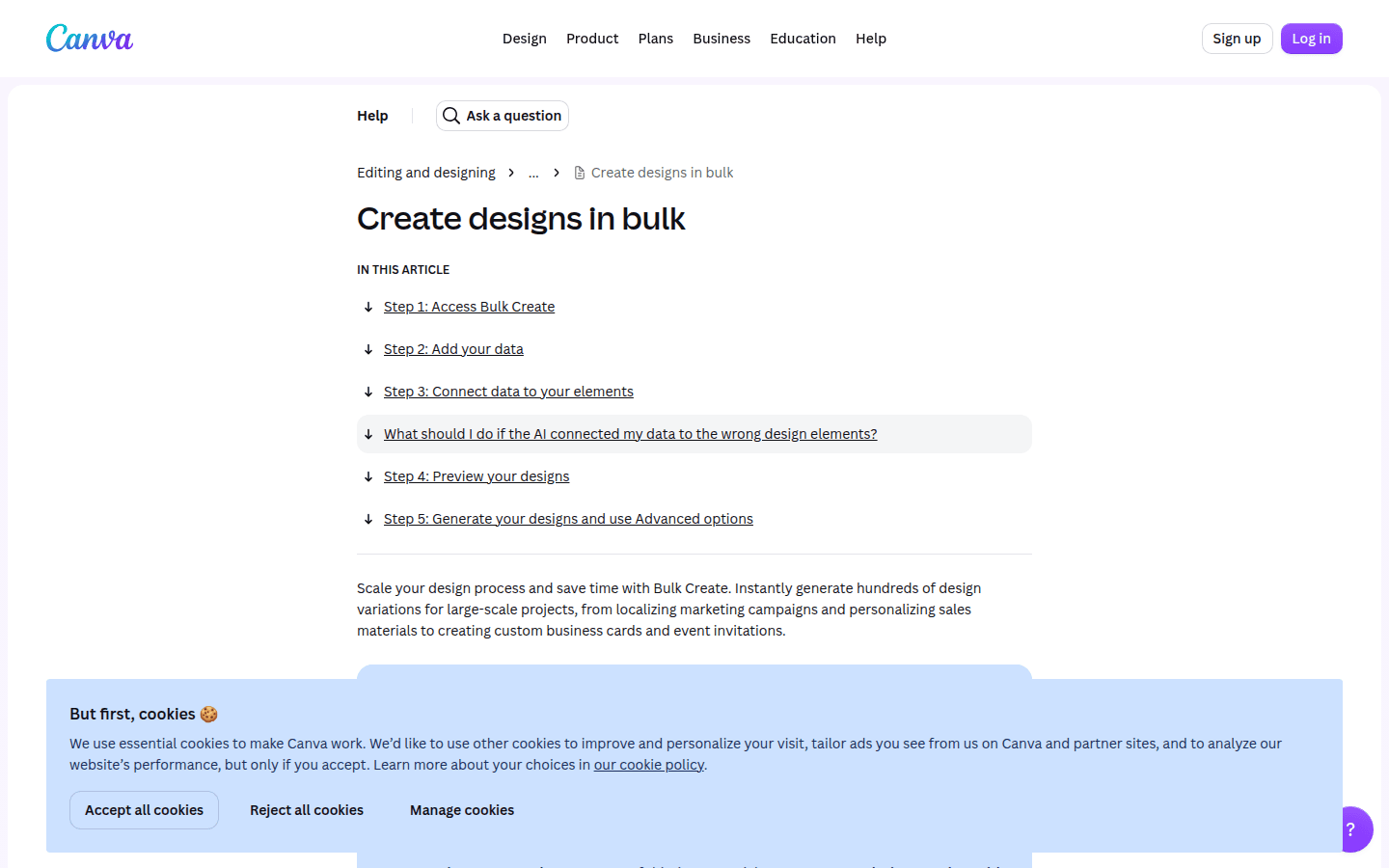
Task: Open the Design menu
Action: point(525,39)
